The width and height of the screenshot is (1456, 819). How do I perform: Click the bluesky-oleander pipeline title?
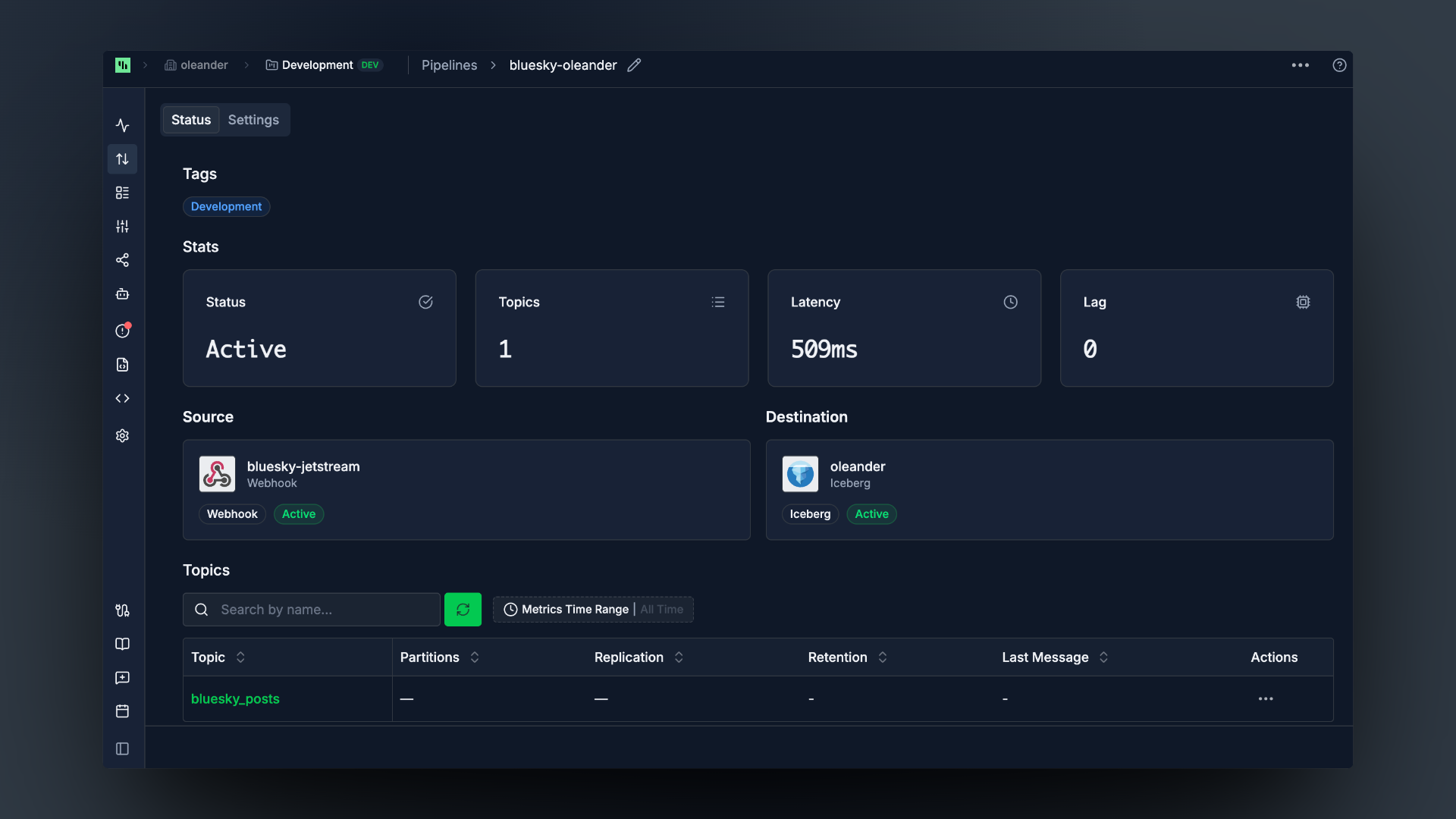coord(563,65)
